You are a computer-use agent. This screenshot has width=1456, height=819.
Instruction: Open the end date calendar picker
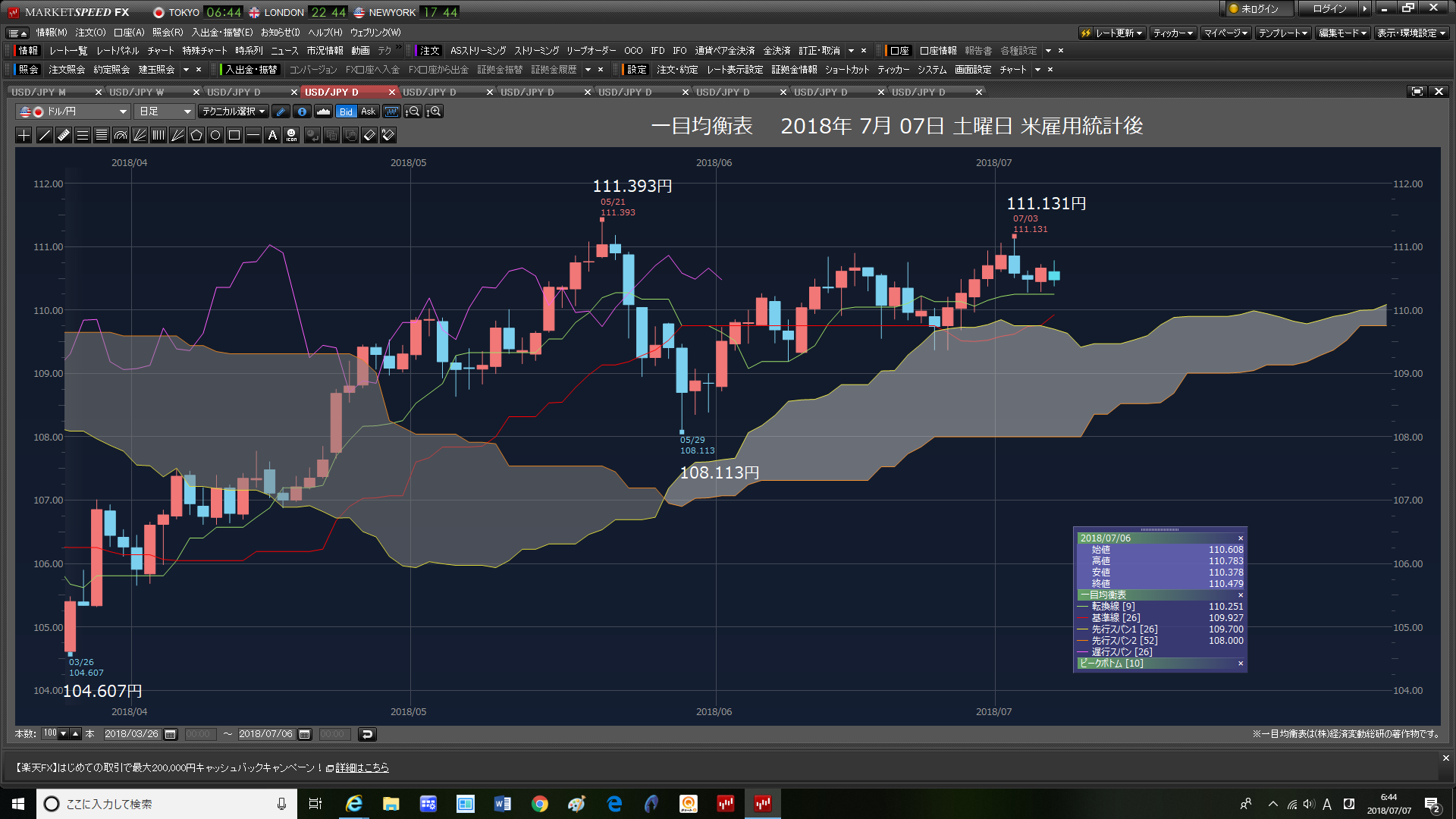click(305, 734)
